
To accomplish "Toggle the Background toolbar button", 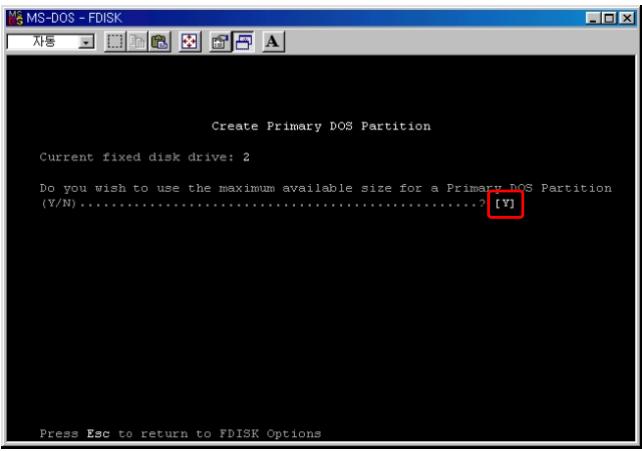I will [x=244, y=42].
